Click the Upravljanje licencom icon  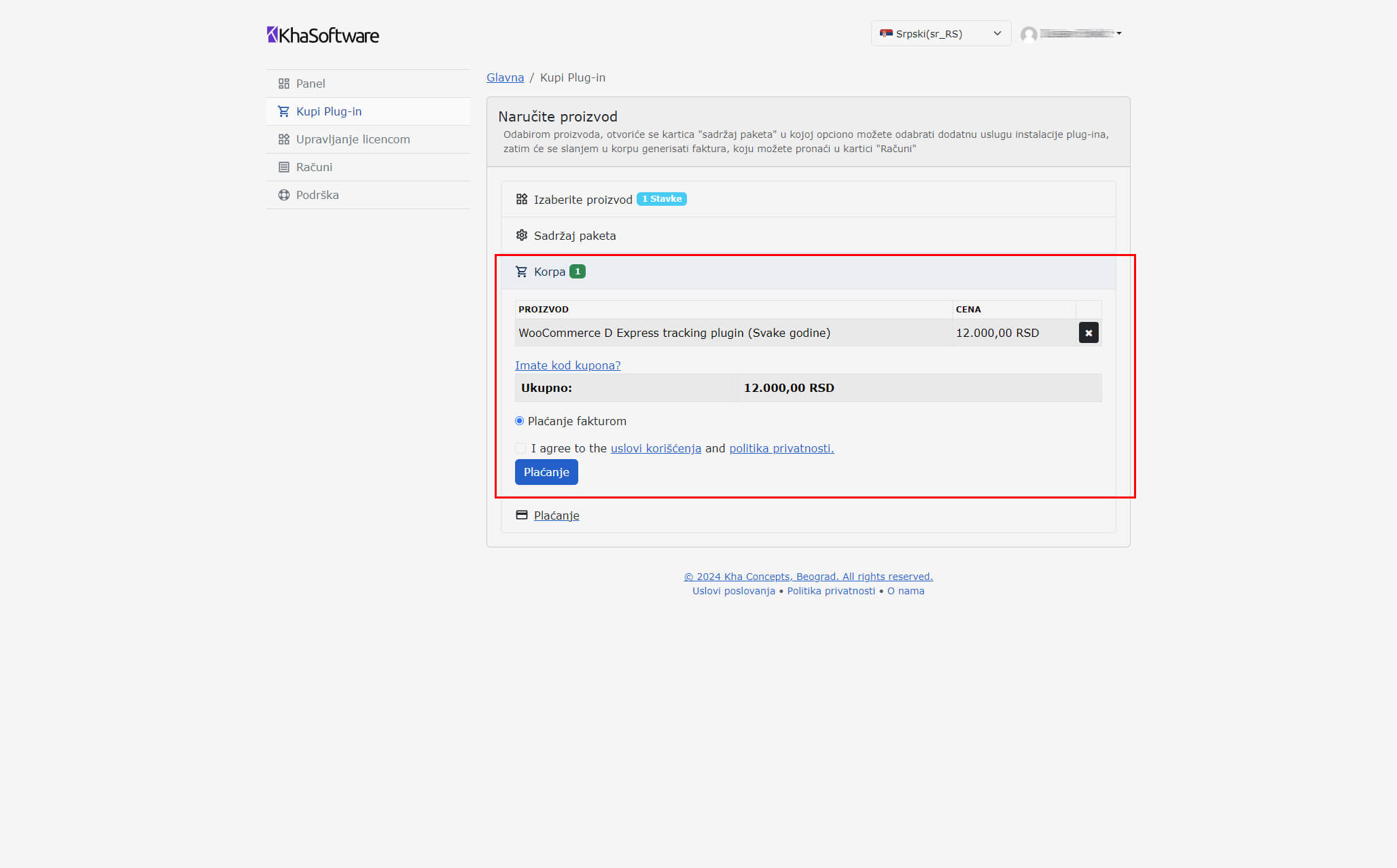tap(284, 139)
